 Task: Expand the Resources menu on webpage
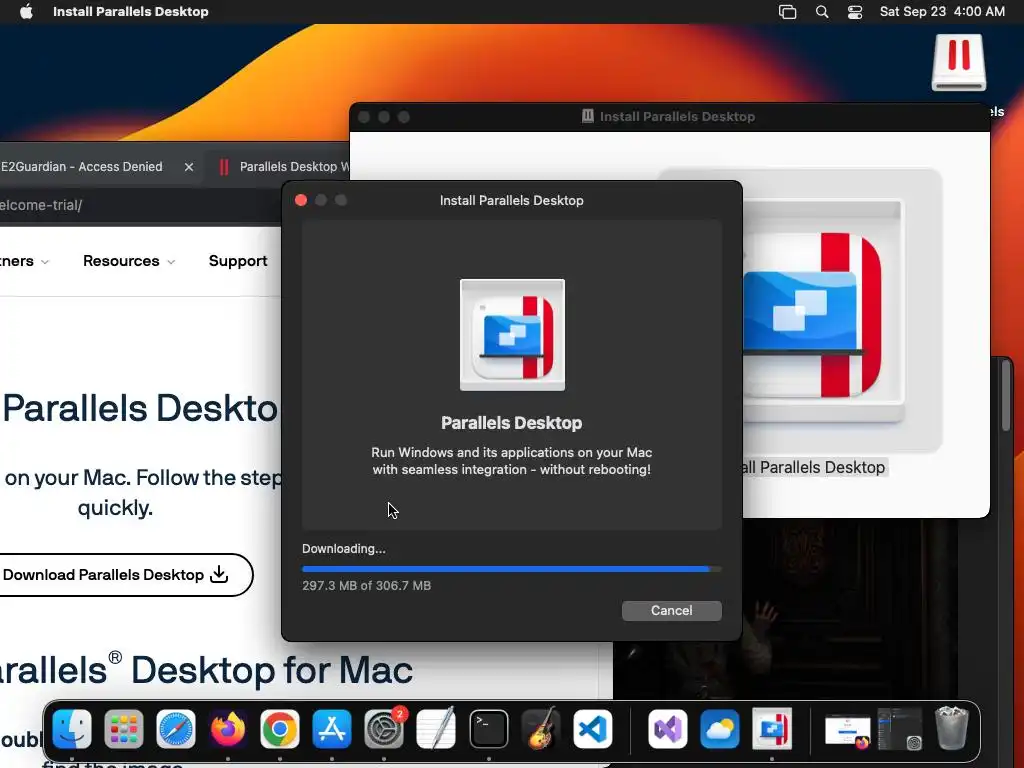(129, 261)
